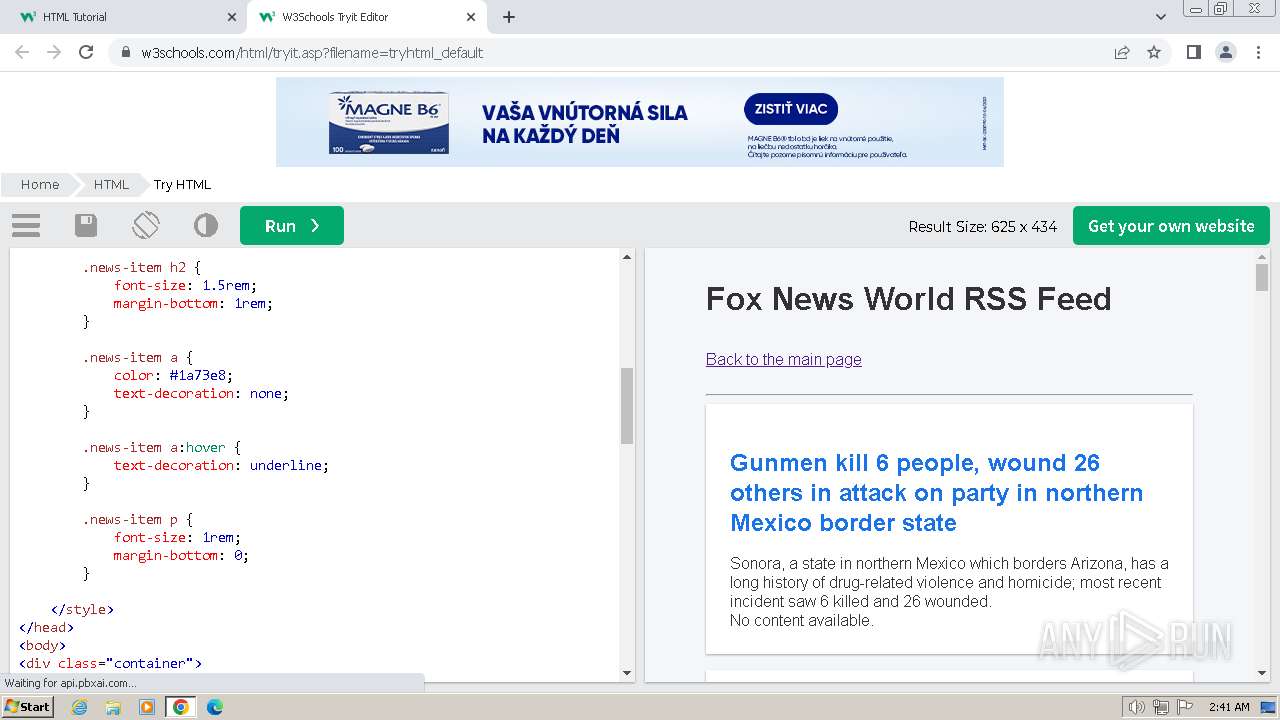Open the W3Schools hamburger menu
The width and height of the screenshot is (1280, 720).
(x=26, y=226)
